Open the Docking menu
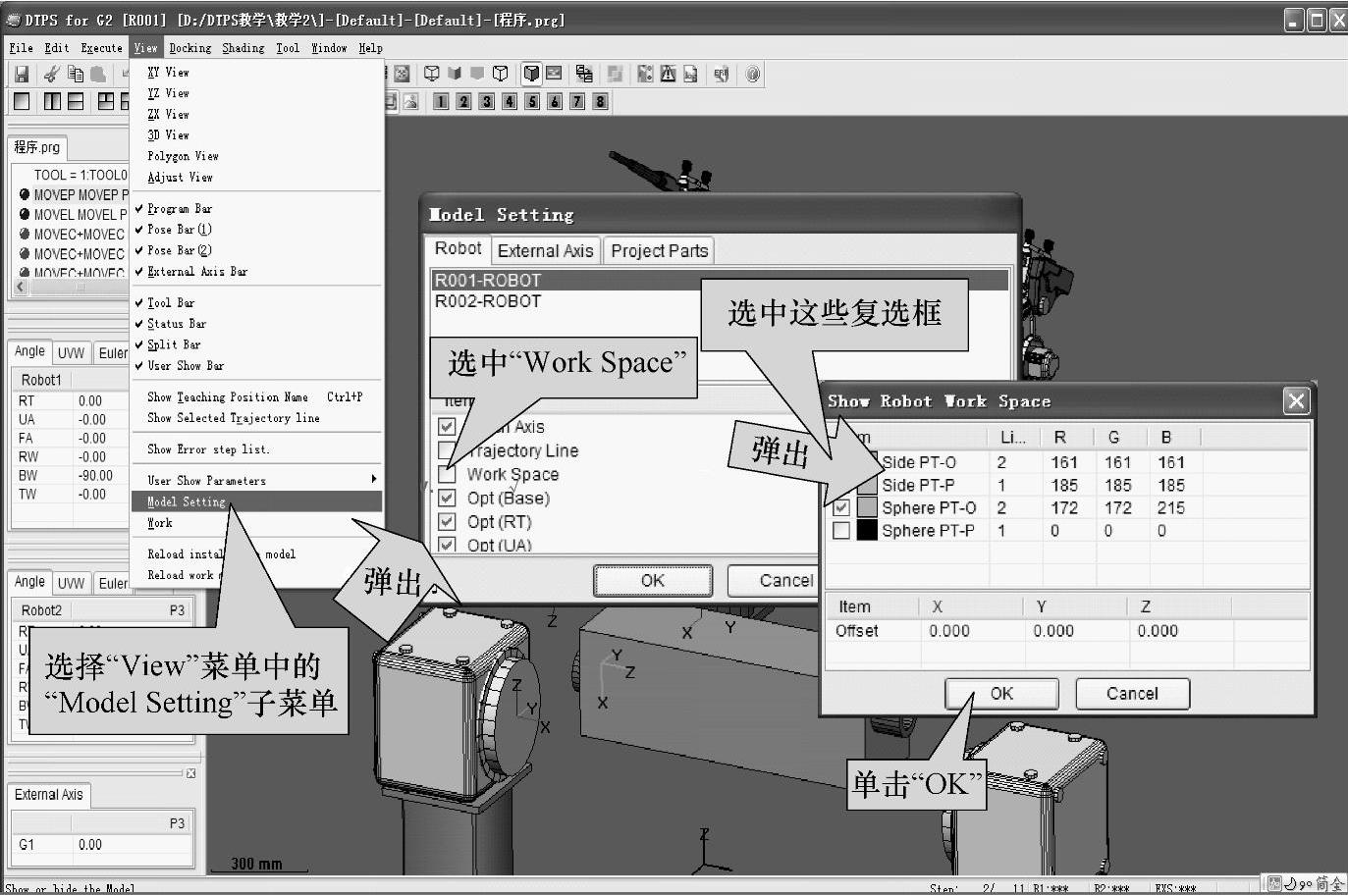Viewport: 1348px width, 896px height. click(189, 47)
